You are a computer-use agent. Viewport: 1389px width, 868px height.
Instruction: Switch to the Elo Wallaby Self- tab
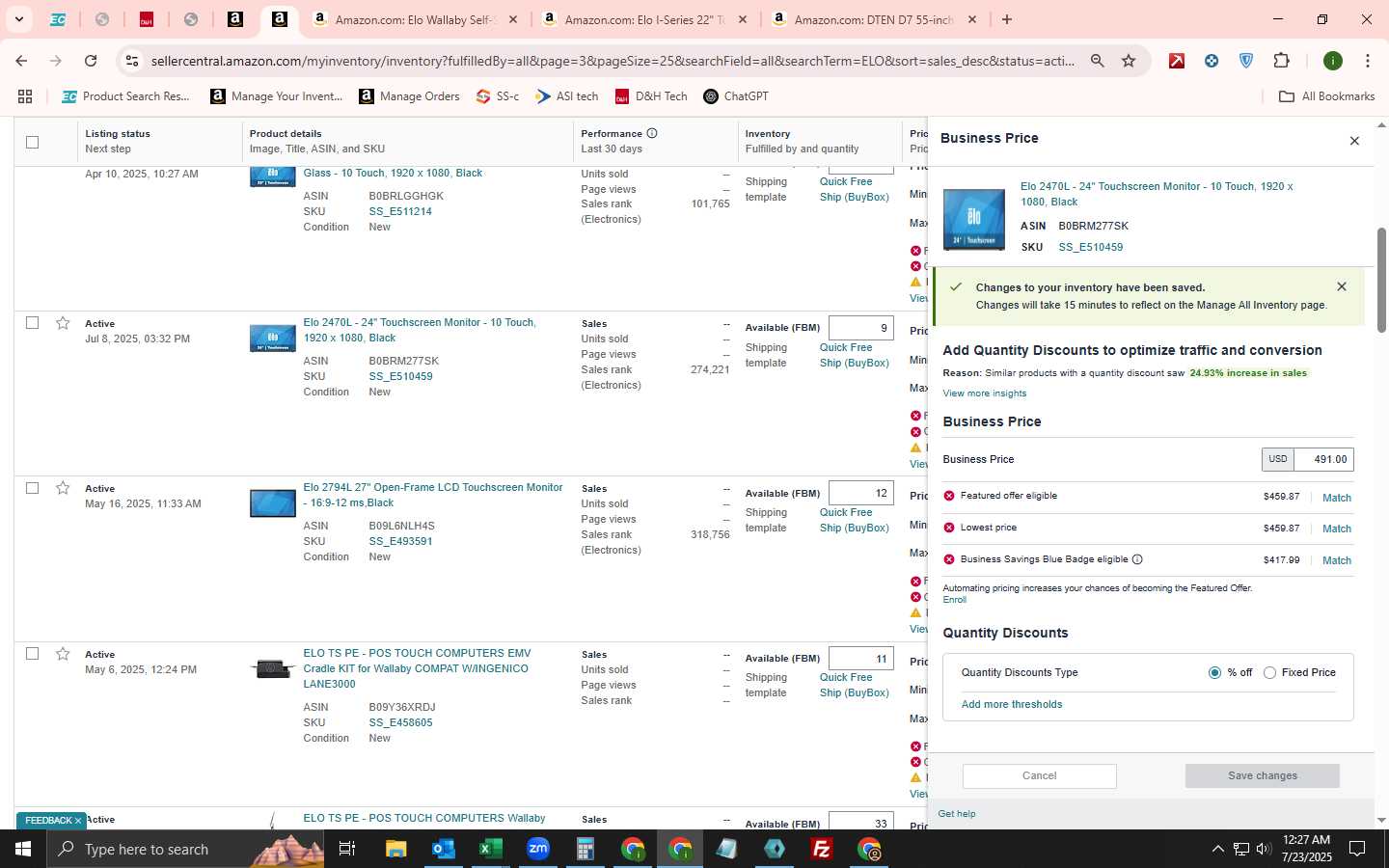click(x=416, y=19)
